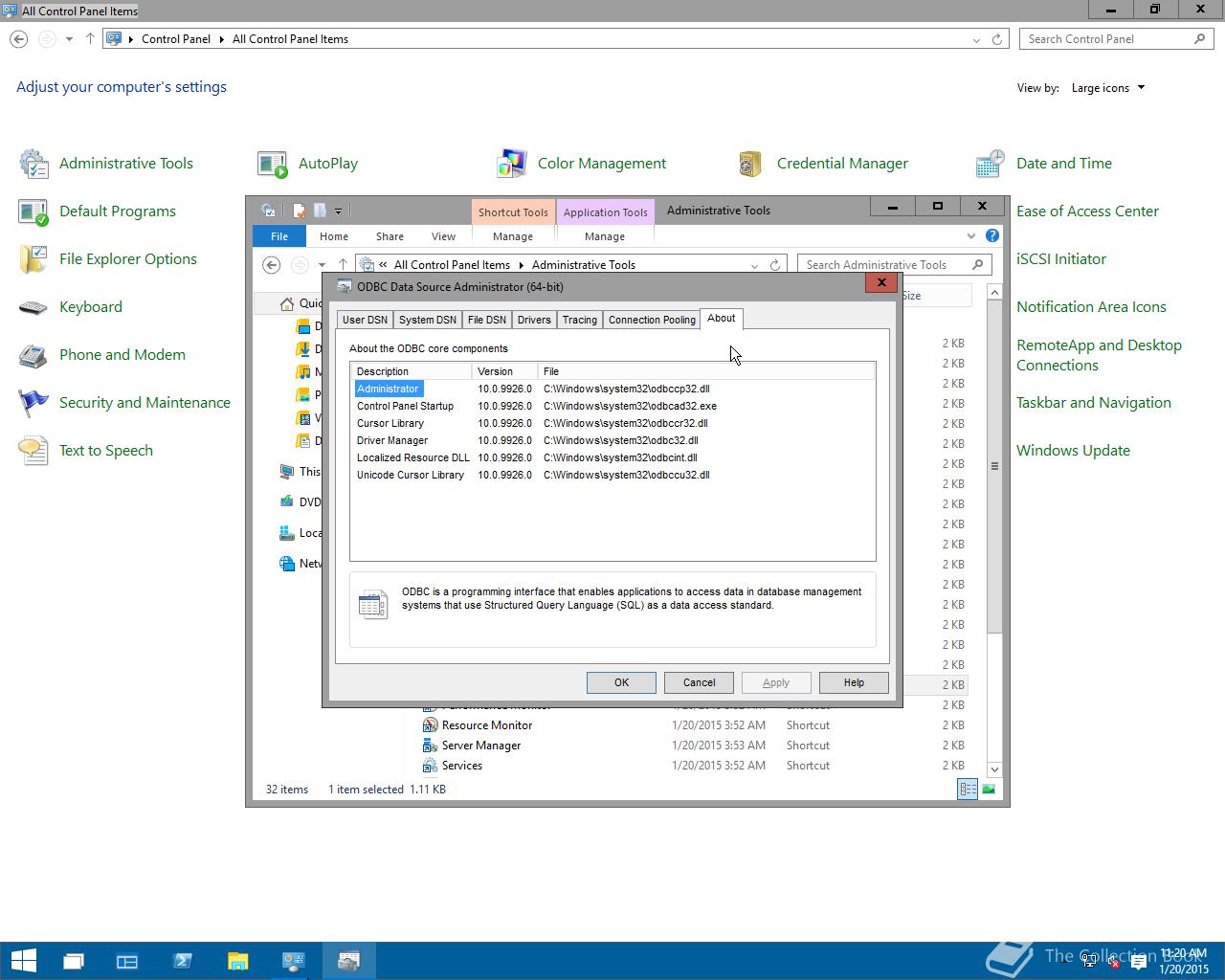The image size is (1225, 980).
Task: Open the Default Programs icon
Action: coord(33,212)
